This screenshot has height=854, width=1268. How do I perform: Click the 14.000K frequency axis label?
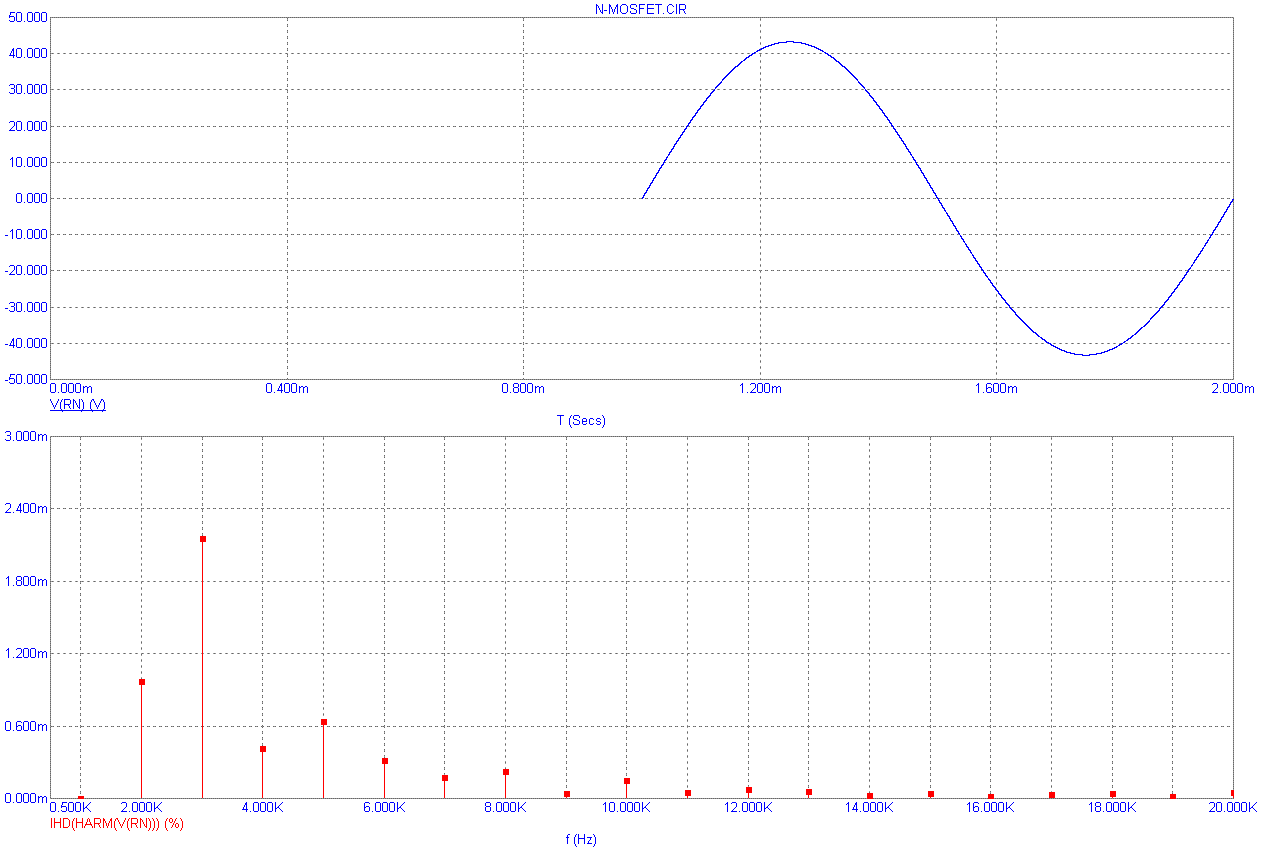pos(868,807)
